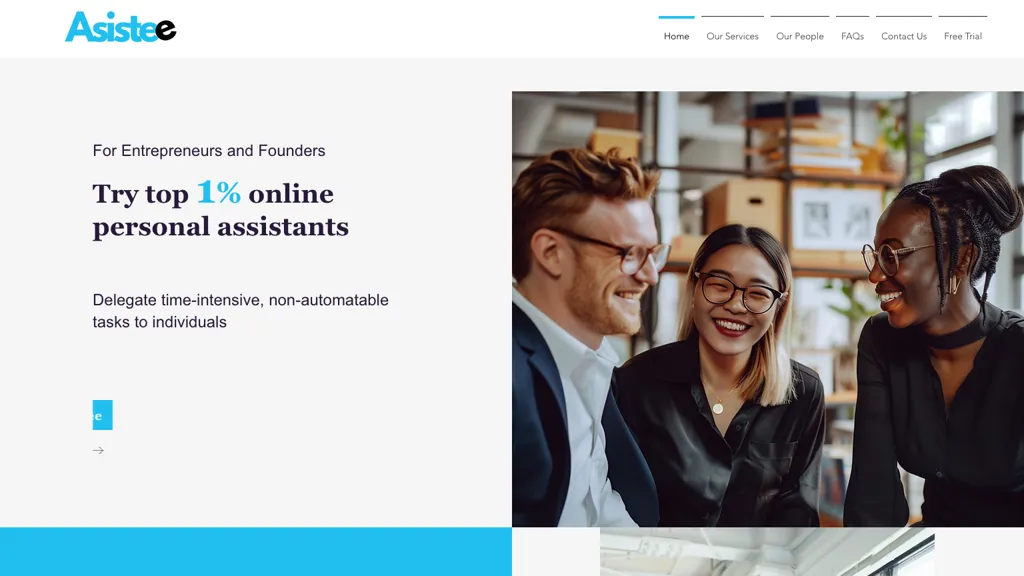Click the solid blue banner at the bottom
1024x576 pixels.
pyautogui.click(x=256, y=552)
